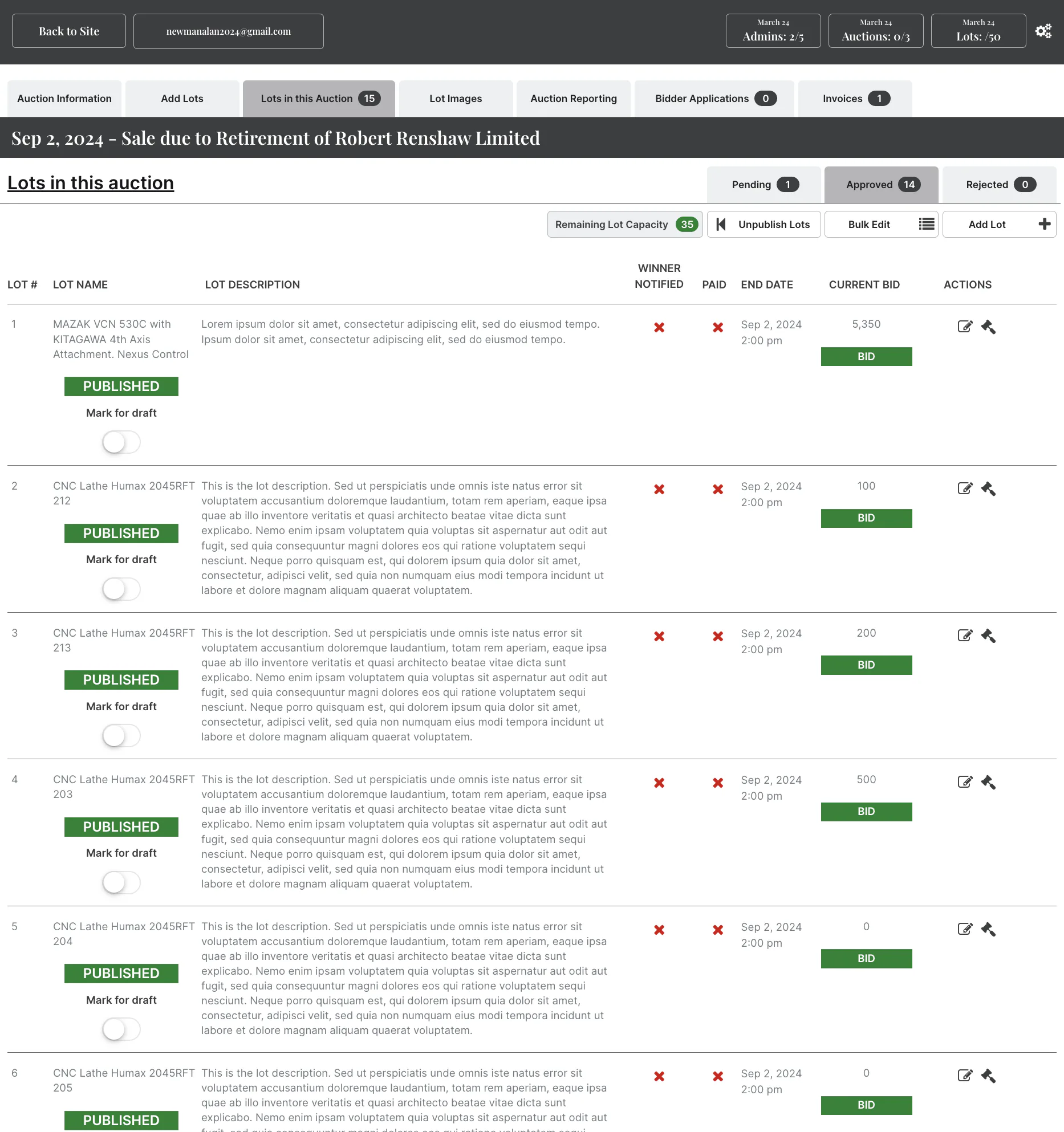Click the gavel icon for lot 3
This screenshot has height=1132, width=1064.
point(988,636)
